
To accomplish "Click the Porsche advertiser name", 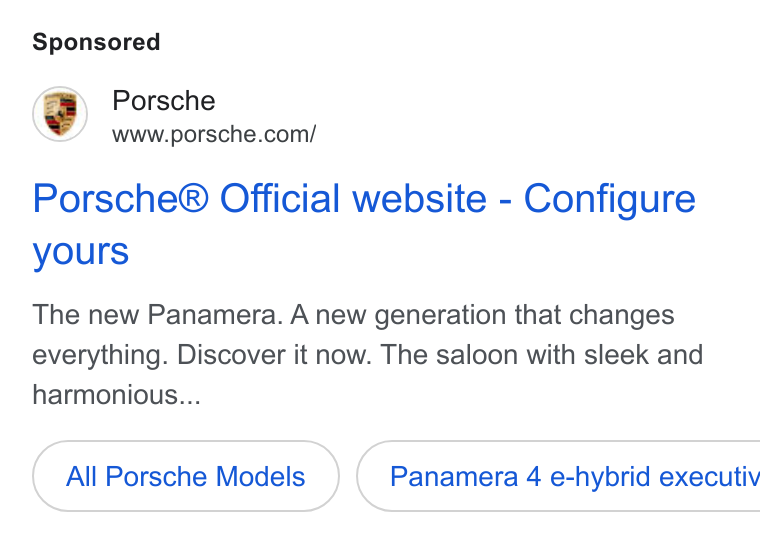I will 163,101.
